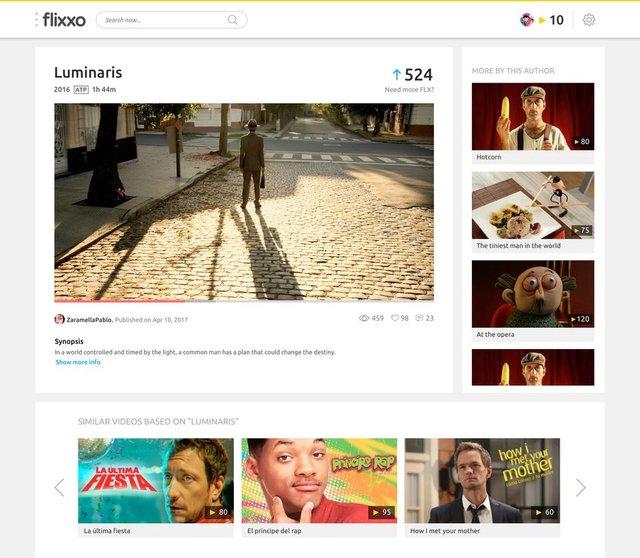Click The tiniest man in the world title

point(518,246)
